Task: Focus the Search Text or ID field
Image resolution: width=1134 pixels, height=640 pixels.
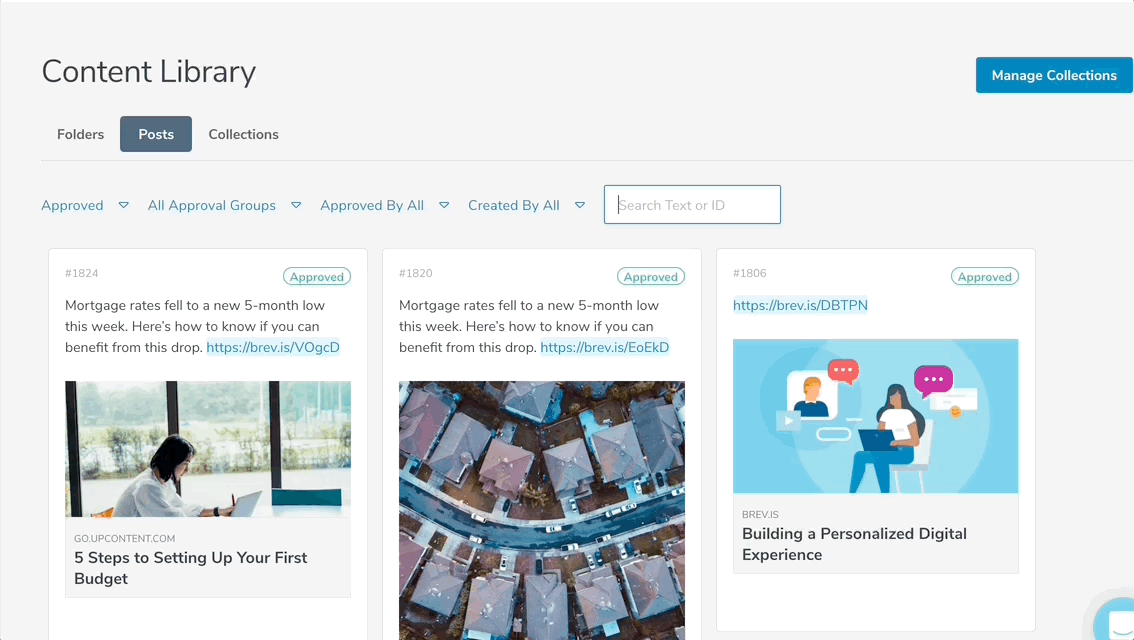Action: pyautogui.click(x=692, y=205)
